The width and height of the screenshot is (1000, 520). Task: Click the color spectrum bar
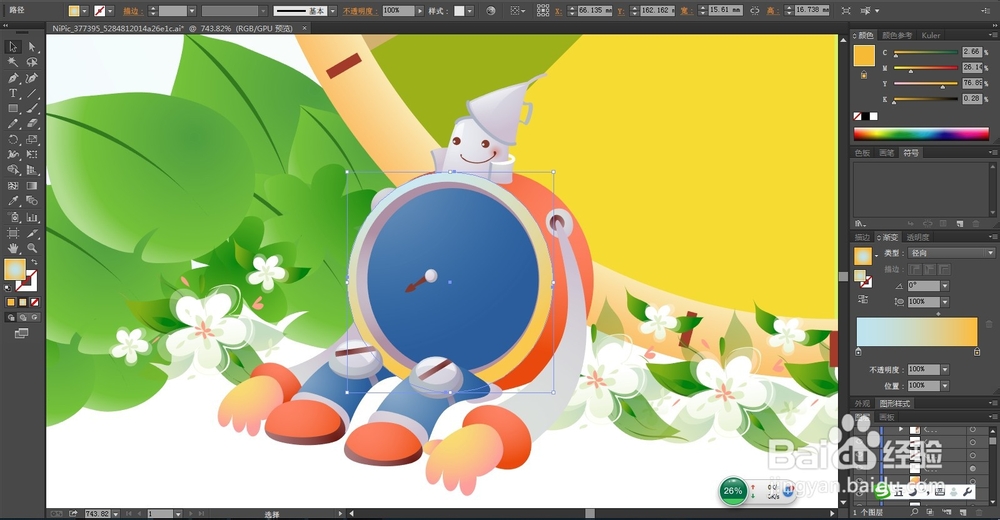(x=921, y=133)
